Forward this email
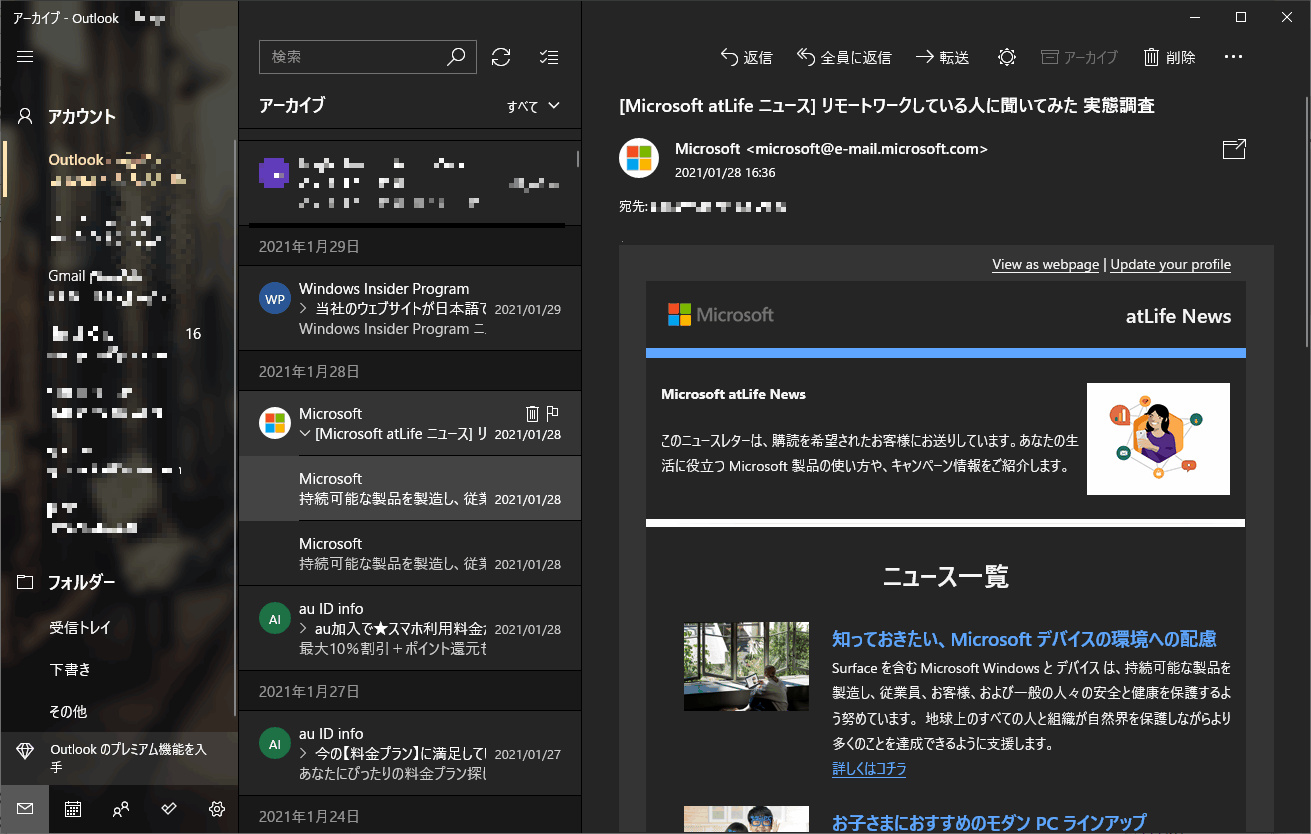Viewport: 1311px width, 834px height. pos(943,57)
